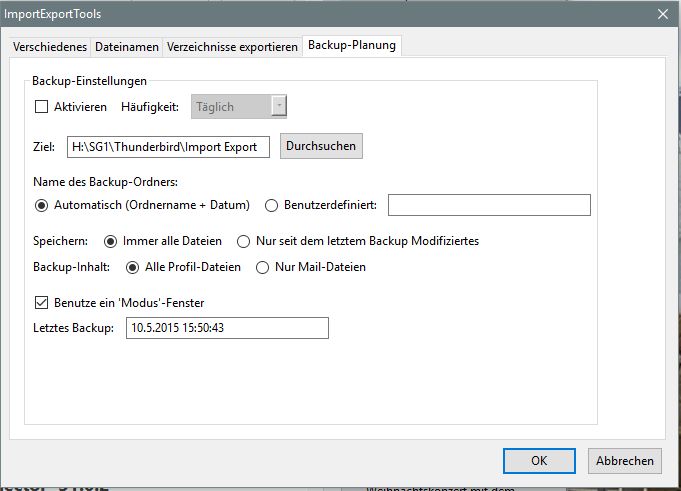Viewport: 681px width, 491px height.
Task: Close the ImportExportTools dialog
Action: point(663,14)
